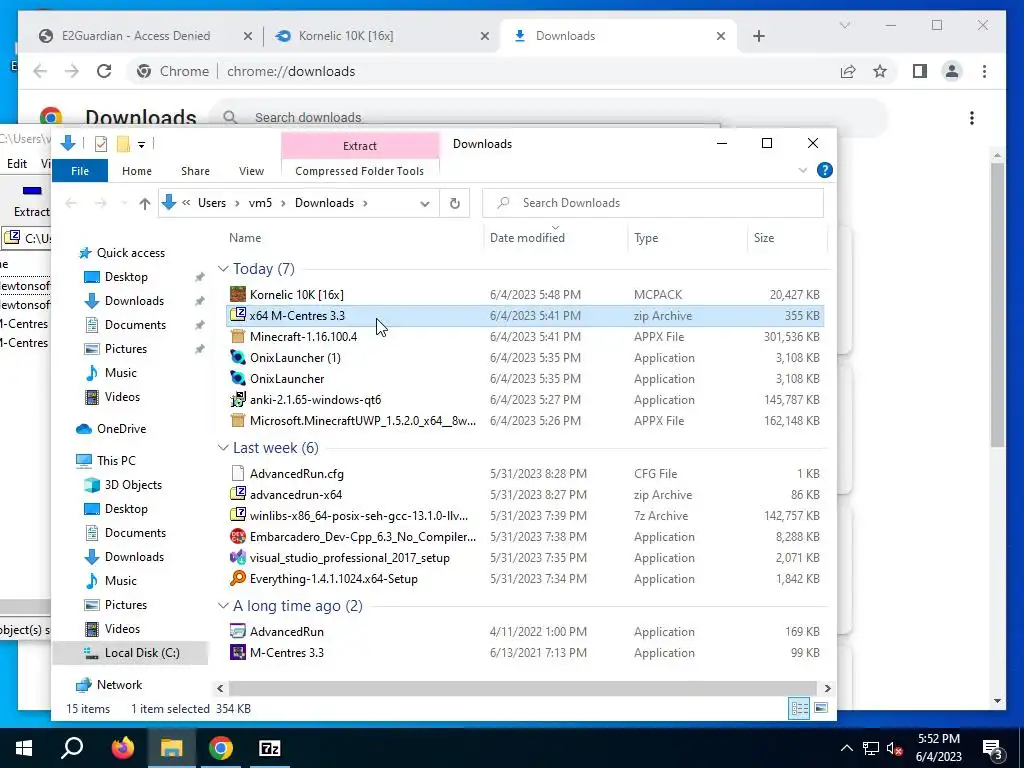Click Properties quick access toolbar icon
The width and height of the screenshot is (1024, 768).
101,143
